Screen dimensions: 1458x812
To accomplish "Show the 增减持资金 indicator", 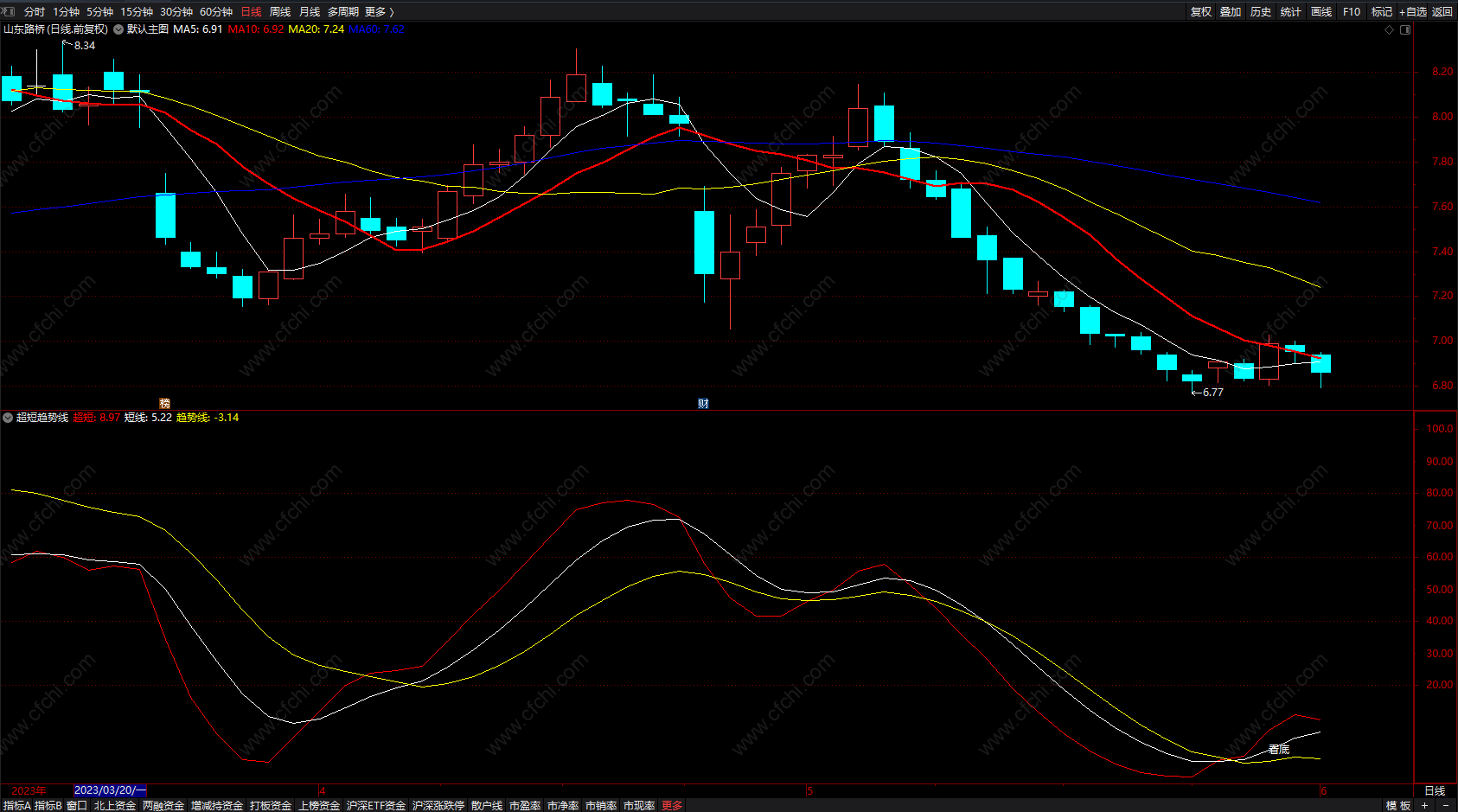I will [x=217, y=805].
